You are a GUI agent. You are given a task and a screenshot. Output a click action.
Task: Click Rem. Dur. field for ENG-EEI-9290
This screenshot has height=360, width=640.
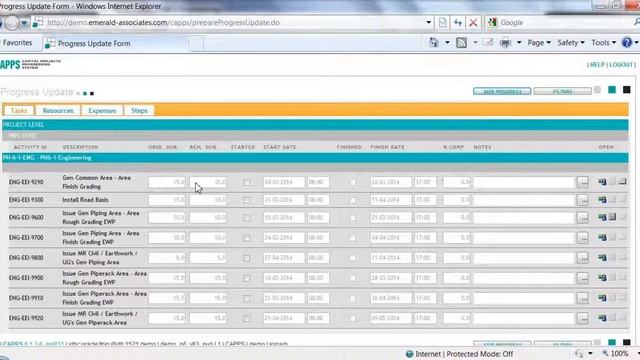pos(208,182)
